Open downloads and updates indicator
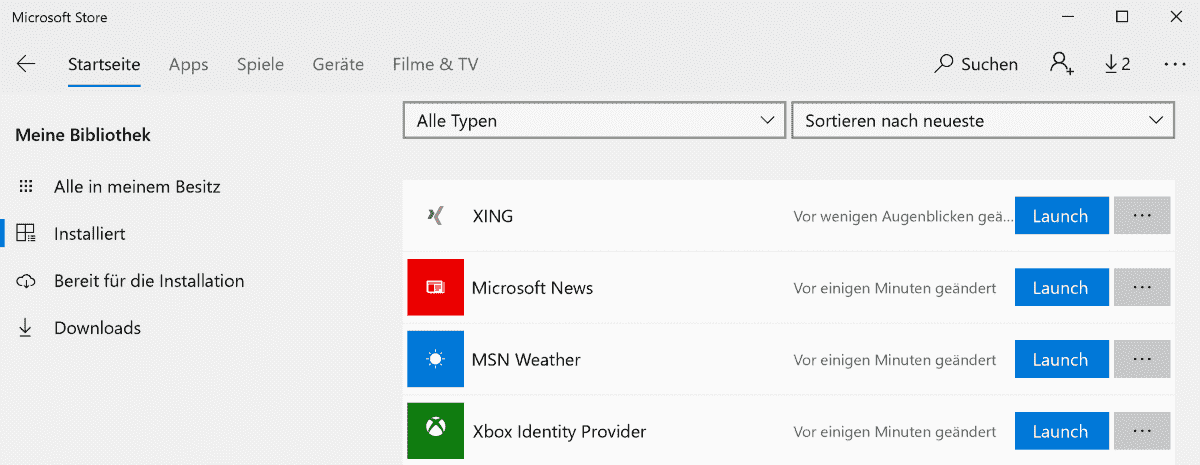Viewport: 1200px width, 465px height. [1117, 64]
